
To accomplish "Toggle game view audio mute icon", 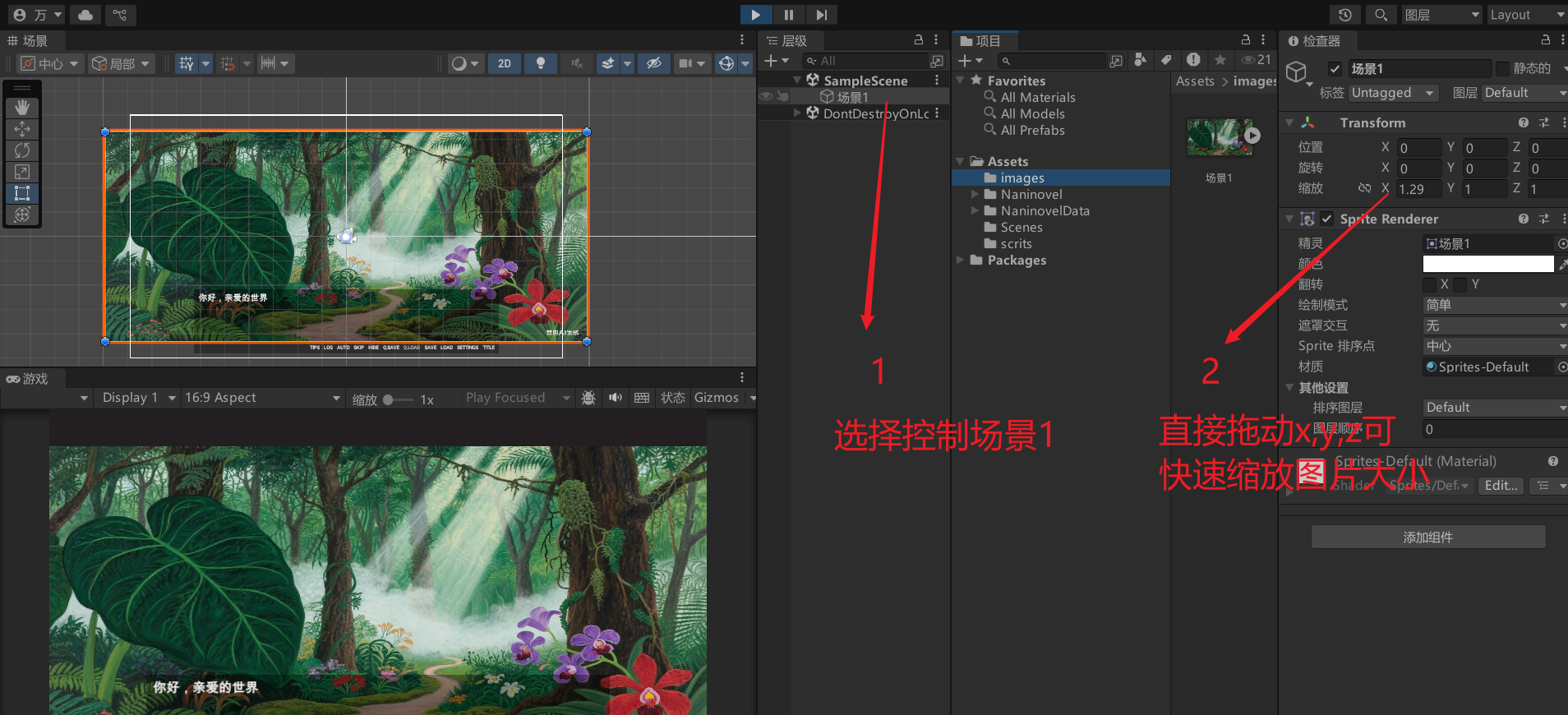I will tap(616, 398).
